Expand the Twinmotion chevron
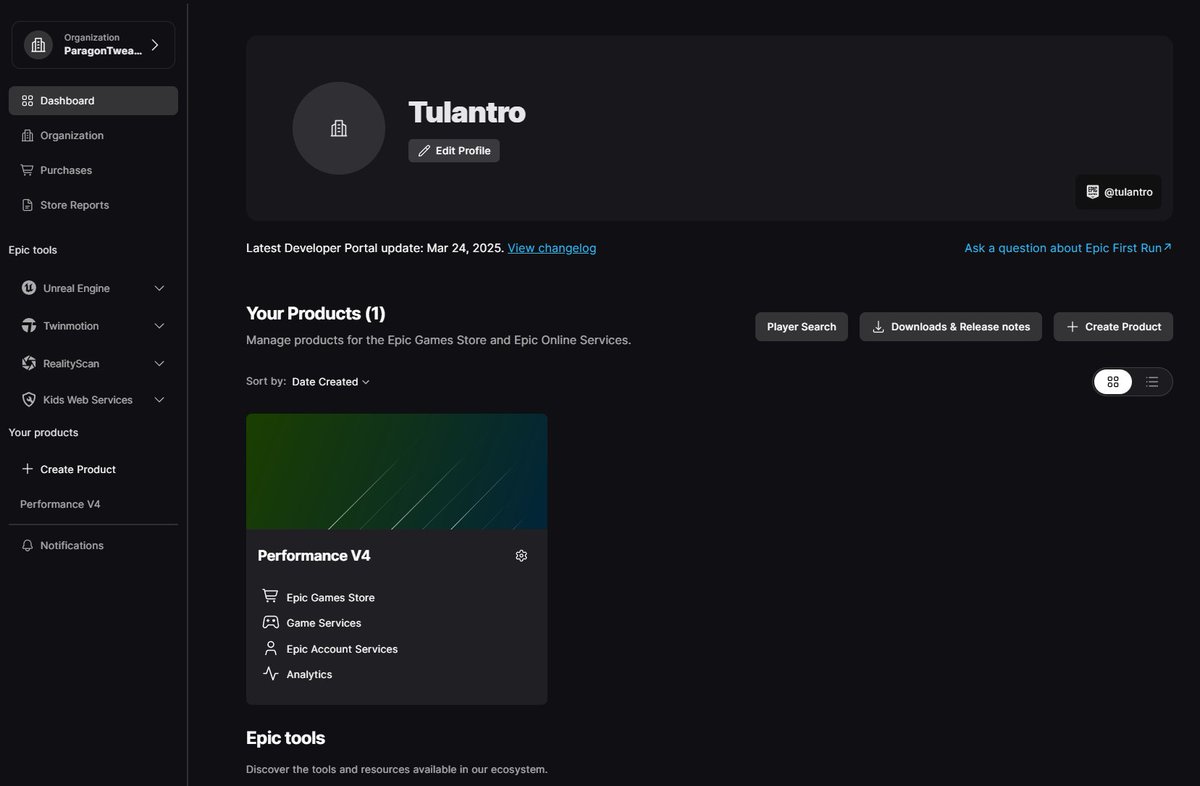Screen dimensions: 1200x786 coord(159,326)
